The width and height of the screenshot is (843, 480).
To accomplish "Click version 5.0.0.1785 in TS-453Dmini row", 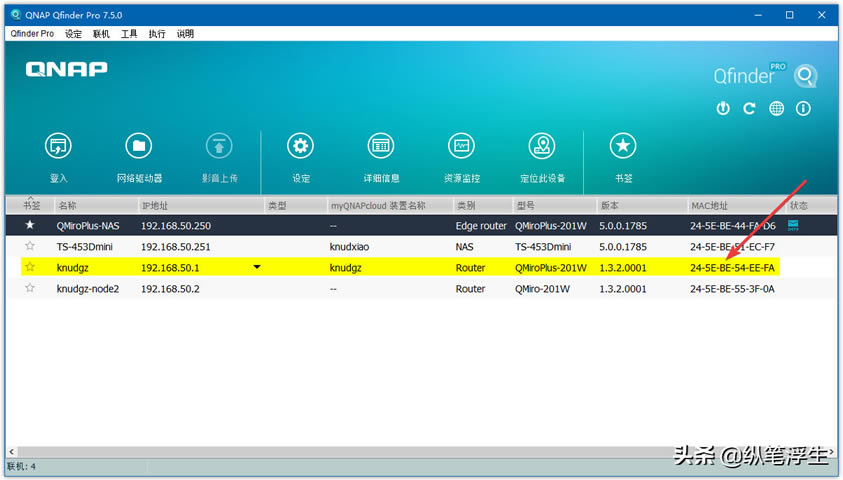I will tap(623, 247).
